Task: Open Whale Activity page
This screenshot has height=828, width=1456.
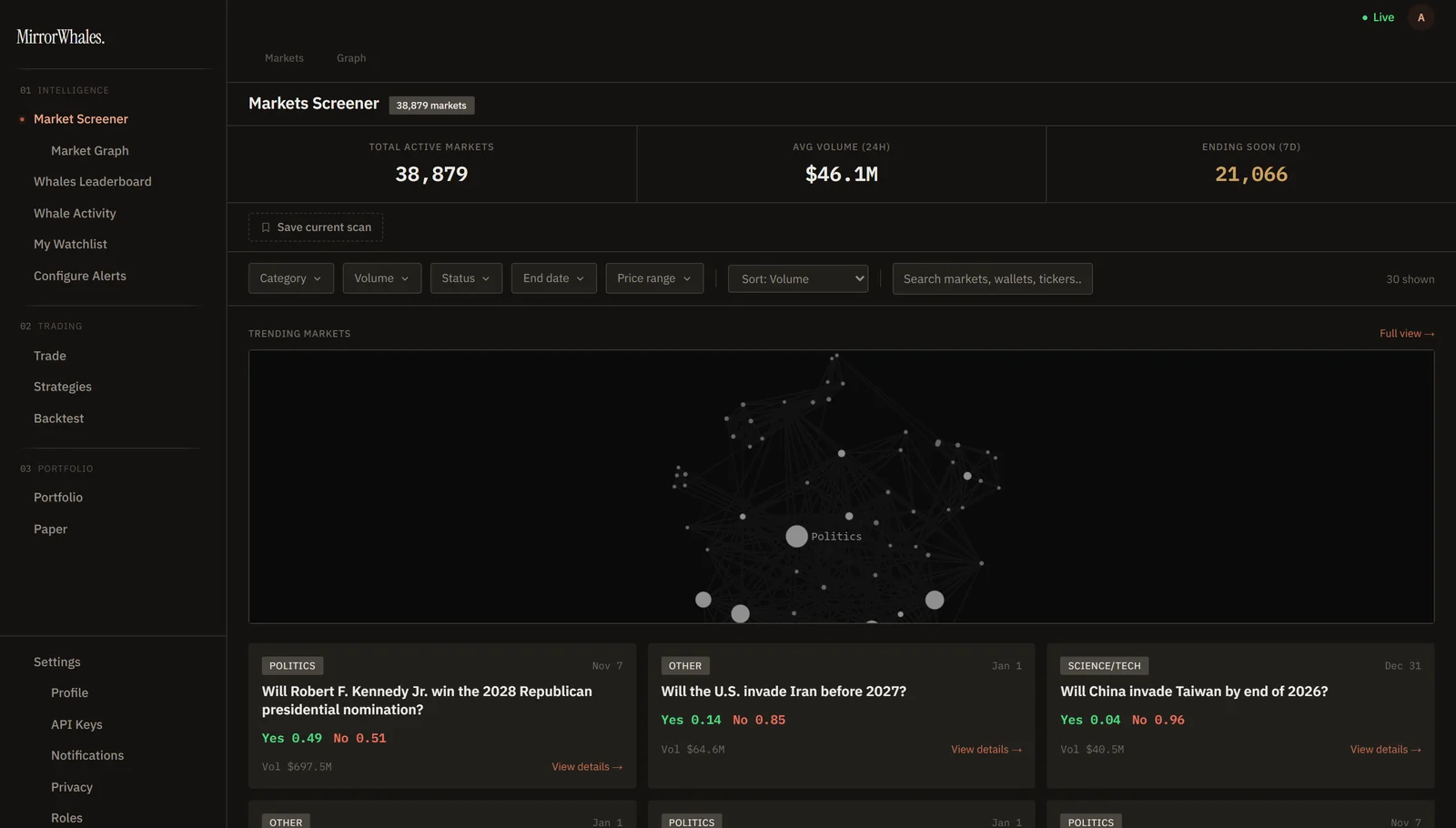Action: click(x=75, y=213)
